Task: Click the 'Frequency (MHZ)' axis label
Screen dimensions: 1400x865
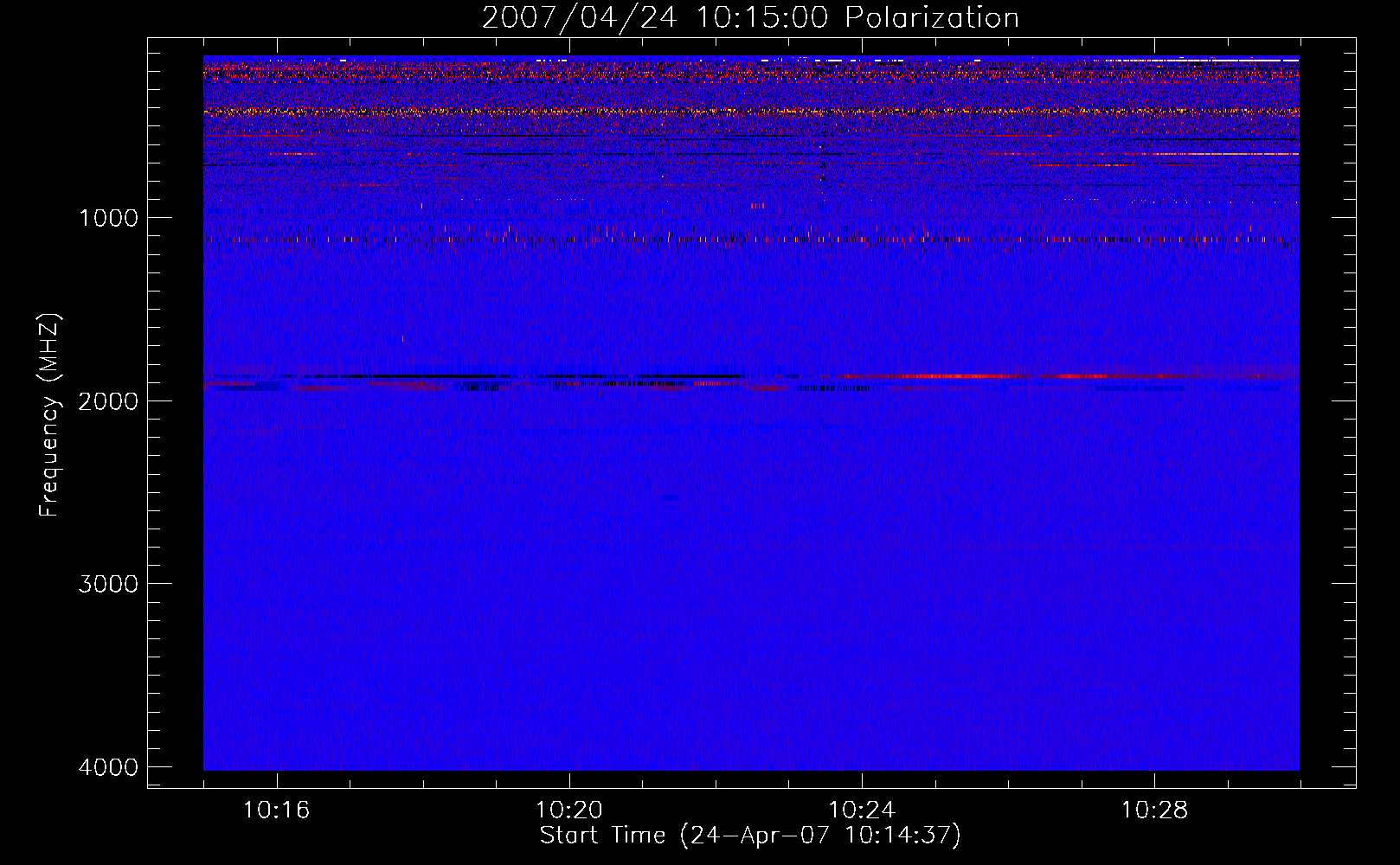Action: 50,415
